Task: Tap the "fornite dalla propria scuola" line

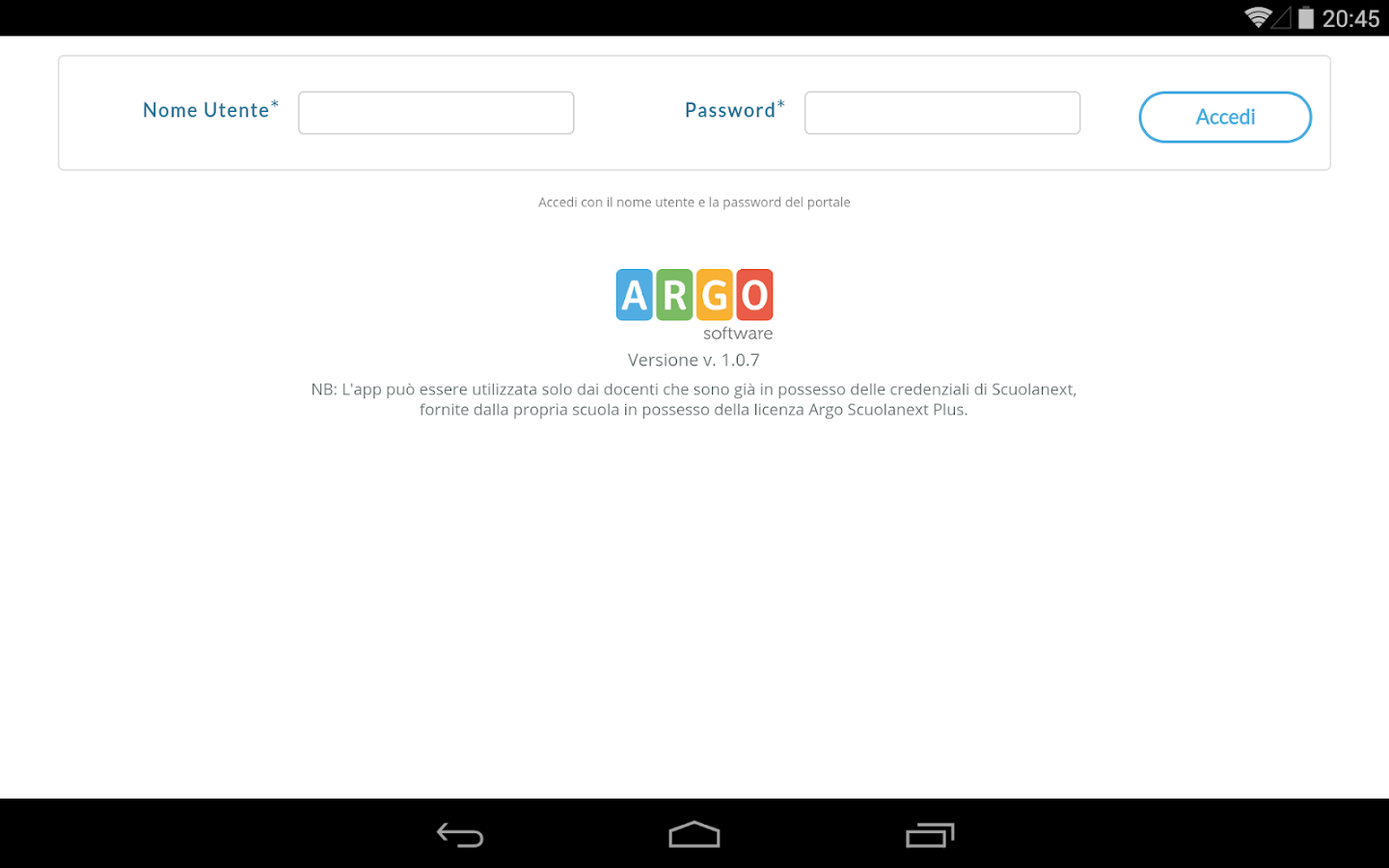Action: (694, 410)
